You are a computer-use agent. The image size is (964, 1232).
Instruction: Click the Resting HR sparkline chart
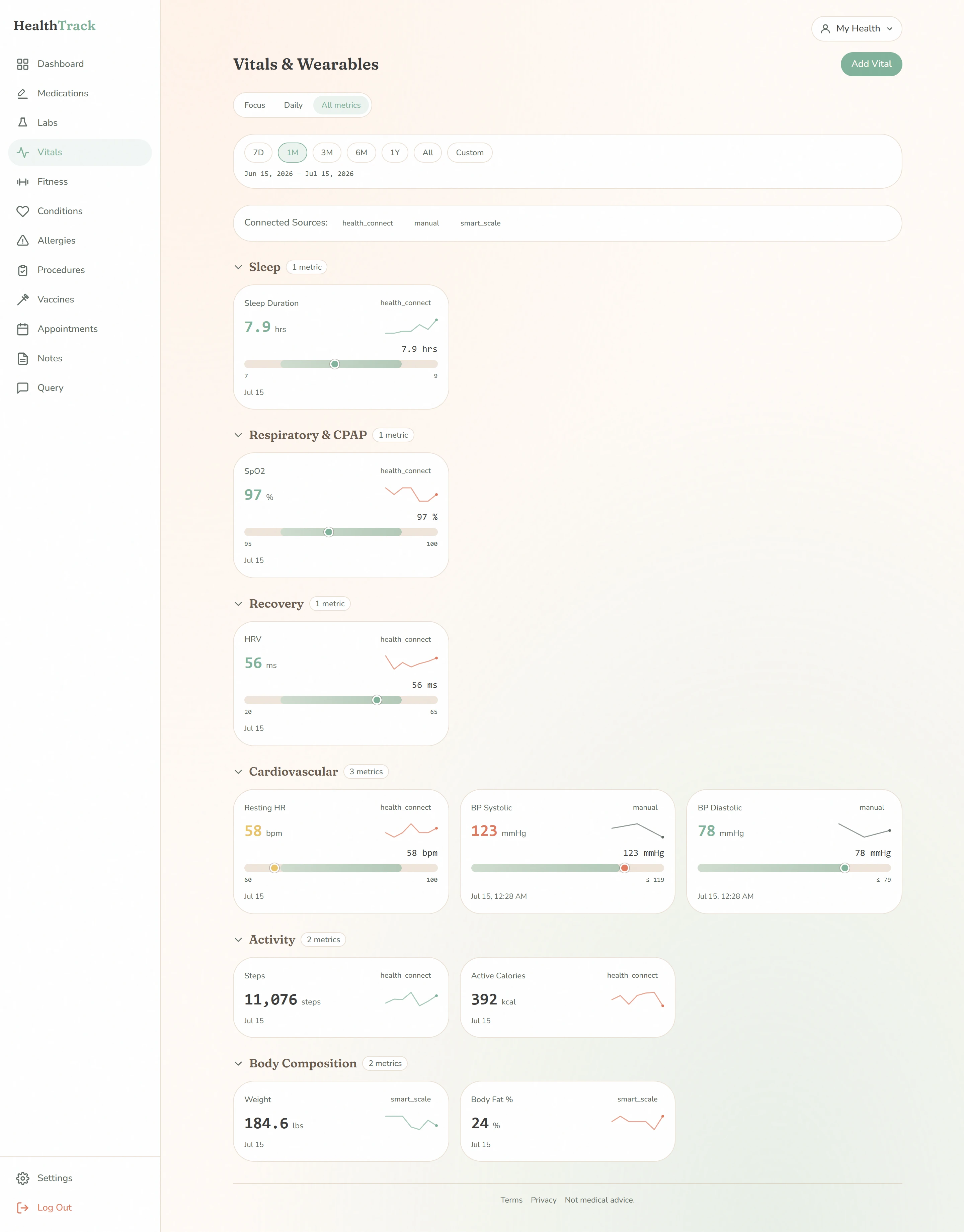[411, 830]
